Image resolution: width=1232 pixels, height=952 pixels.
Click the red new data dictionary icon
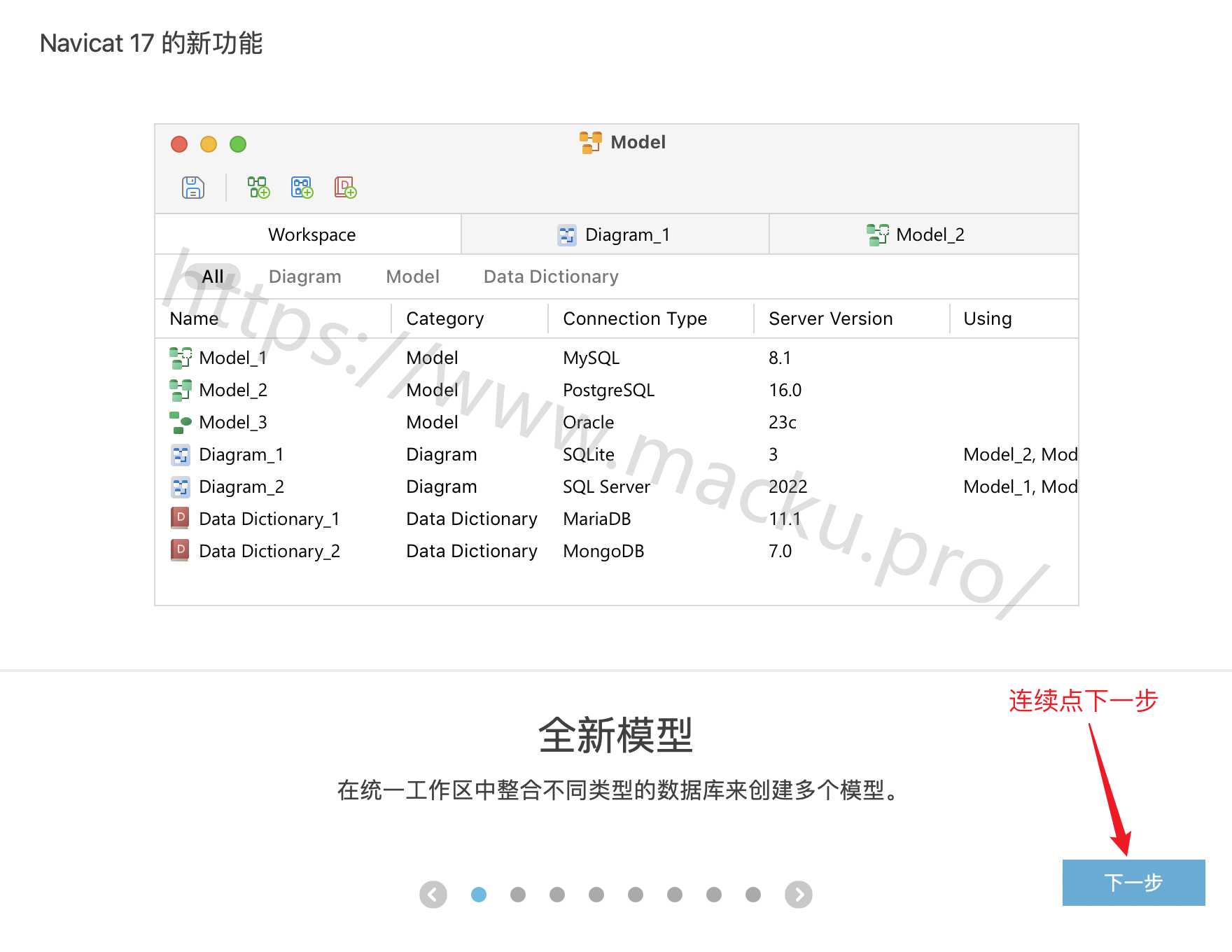point(345,188)
